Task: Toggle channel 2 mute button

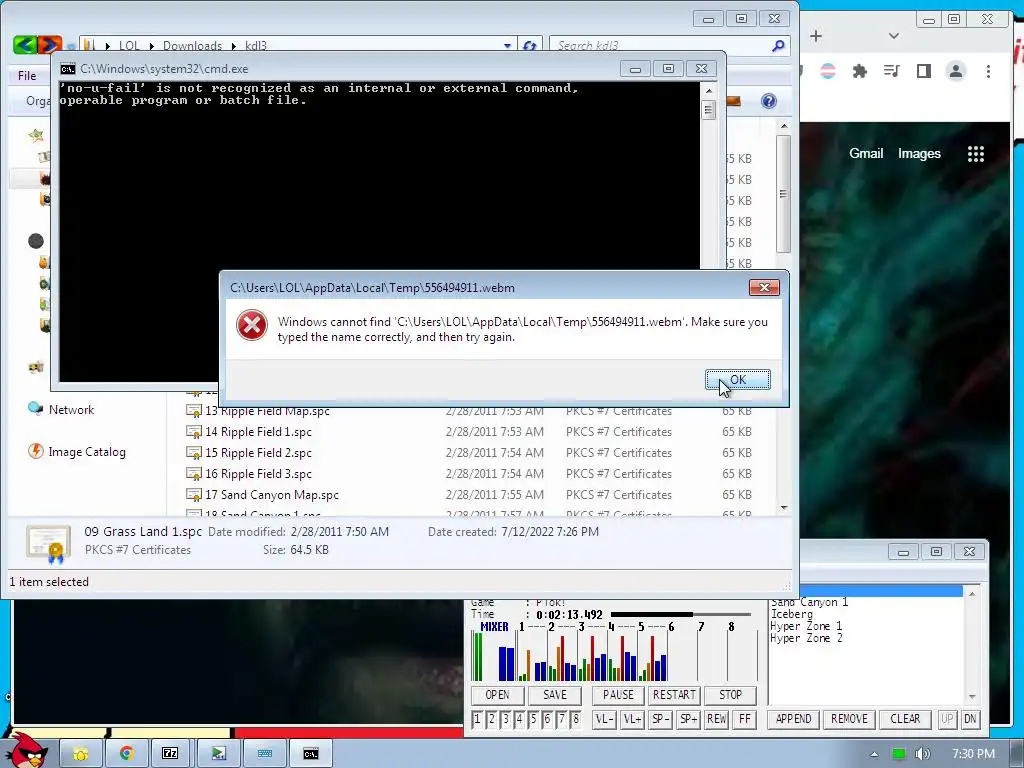Action: click(492, 719)
